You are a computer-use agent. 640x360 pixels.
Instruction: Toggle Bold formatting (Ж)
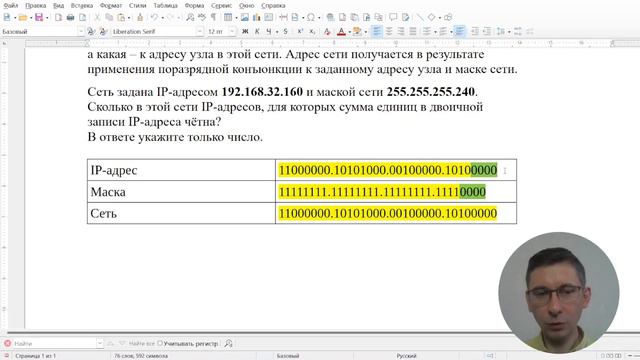tap(245, 31)
